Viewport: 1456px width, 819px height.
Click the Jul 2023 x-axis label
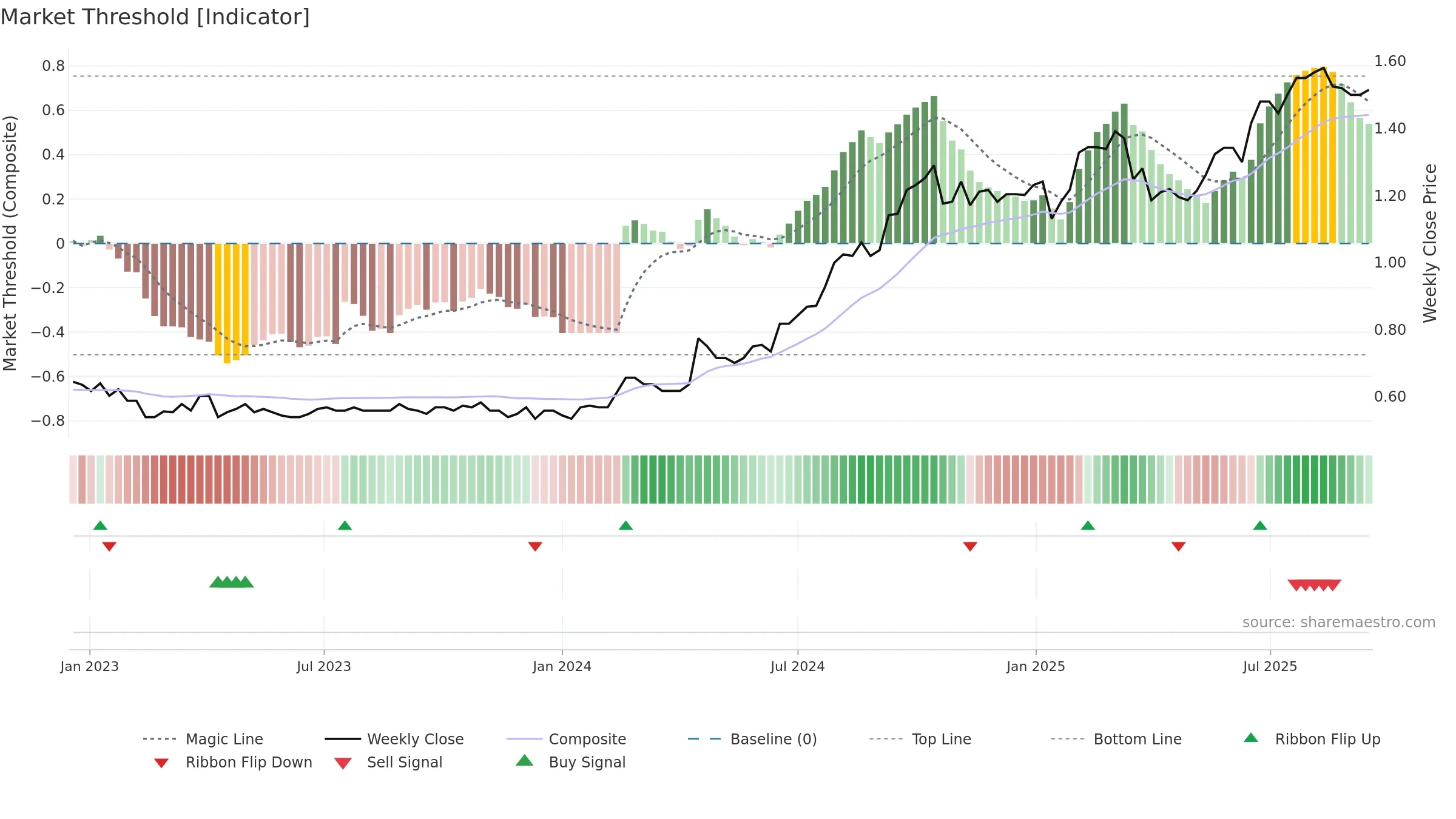[x=324, y=666]
